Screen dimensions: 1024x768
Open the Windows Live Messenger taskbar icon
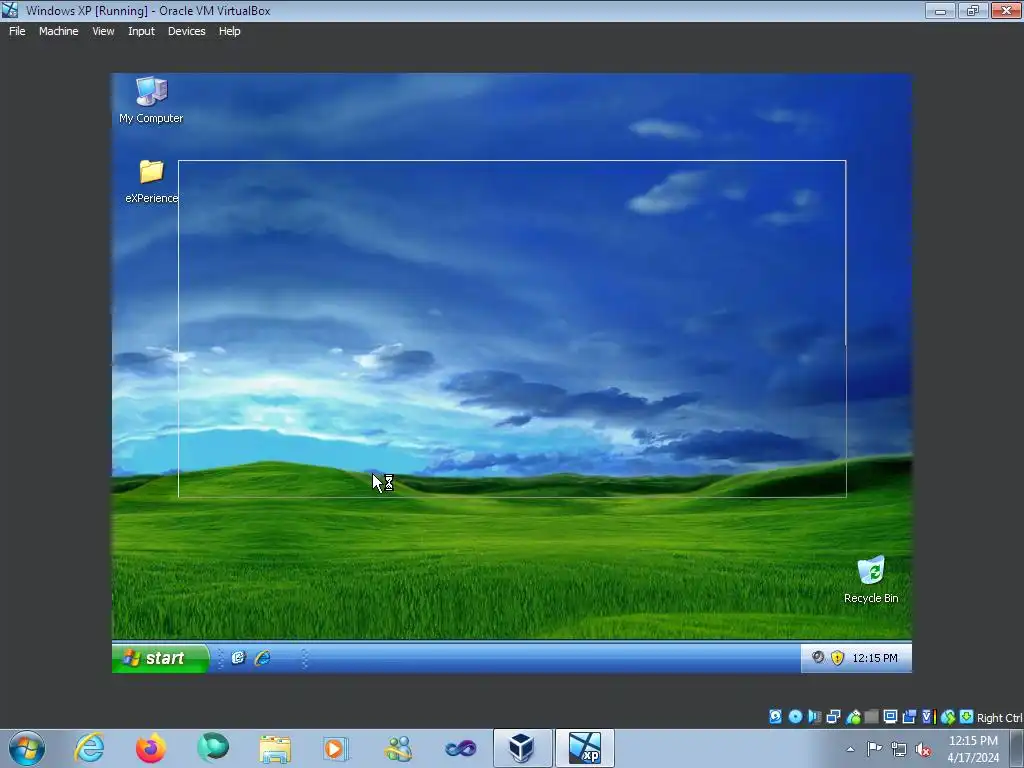(x=398, y=748)
